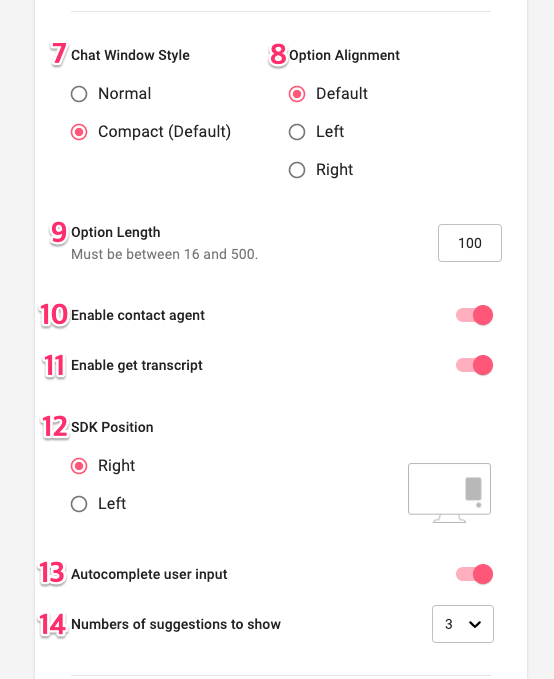Click the Autocomplete user input label
554x679 pixels.
tap(149, 574)
